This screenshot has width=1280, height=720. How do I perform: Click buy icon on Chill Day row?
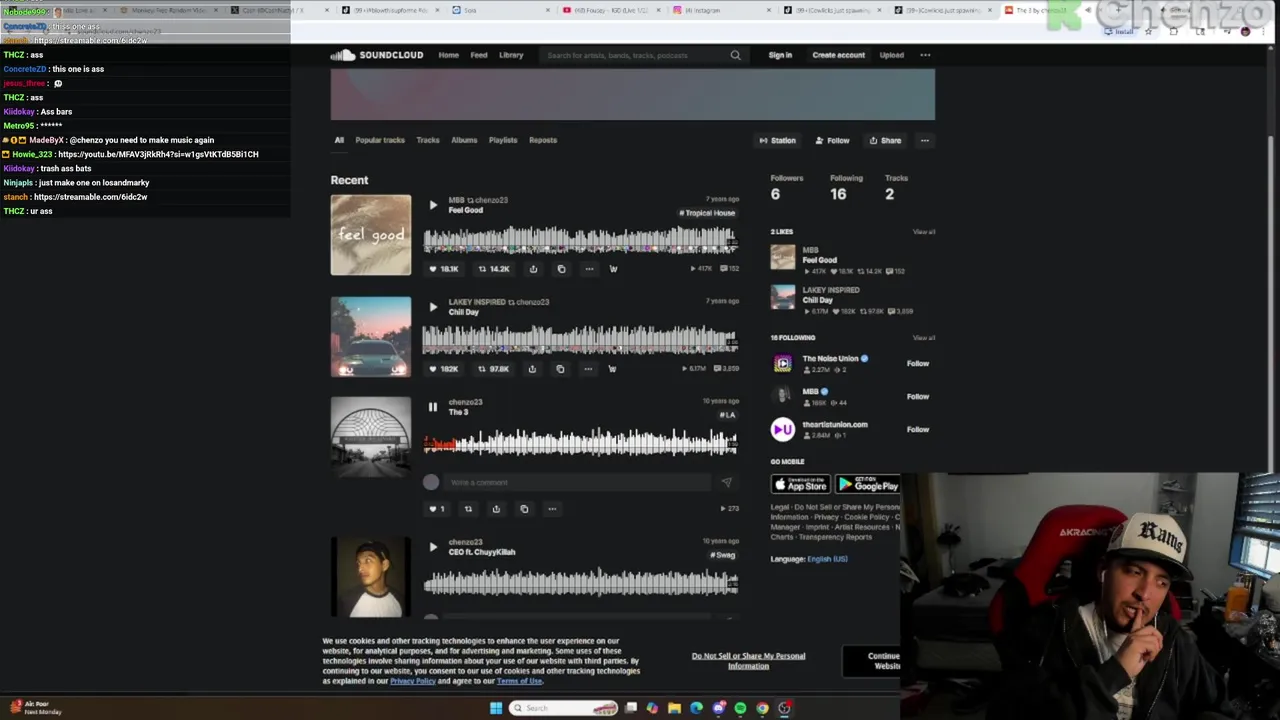click(612, 369)
